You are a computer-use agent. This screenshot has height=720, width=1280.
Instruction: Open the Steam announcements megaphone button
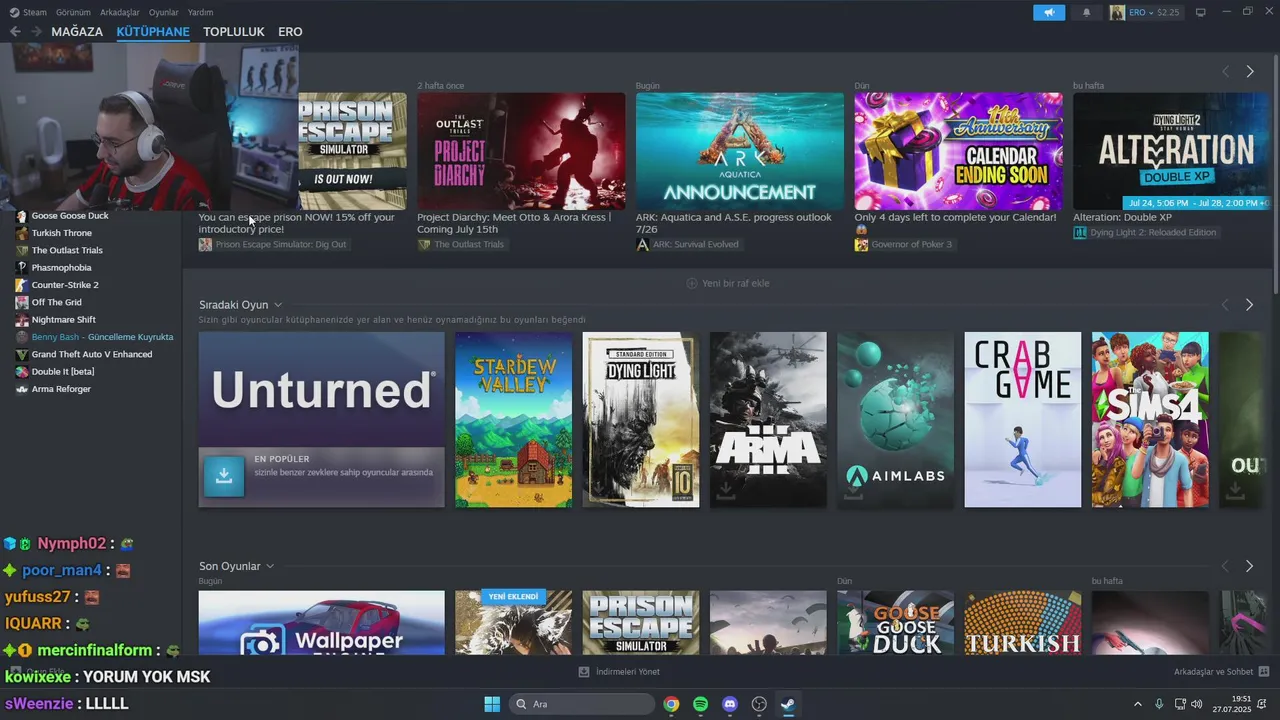[x=1049, y=12]
